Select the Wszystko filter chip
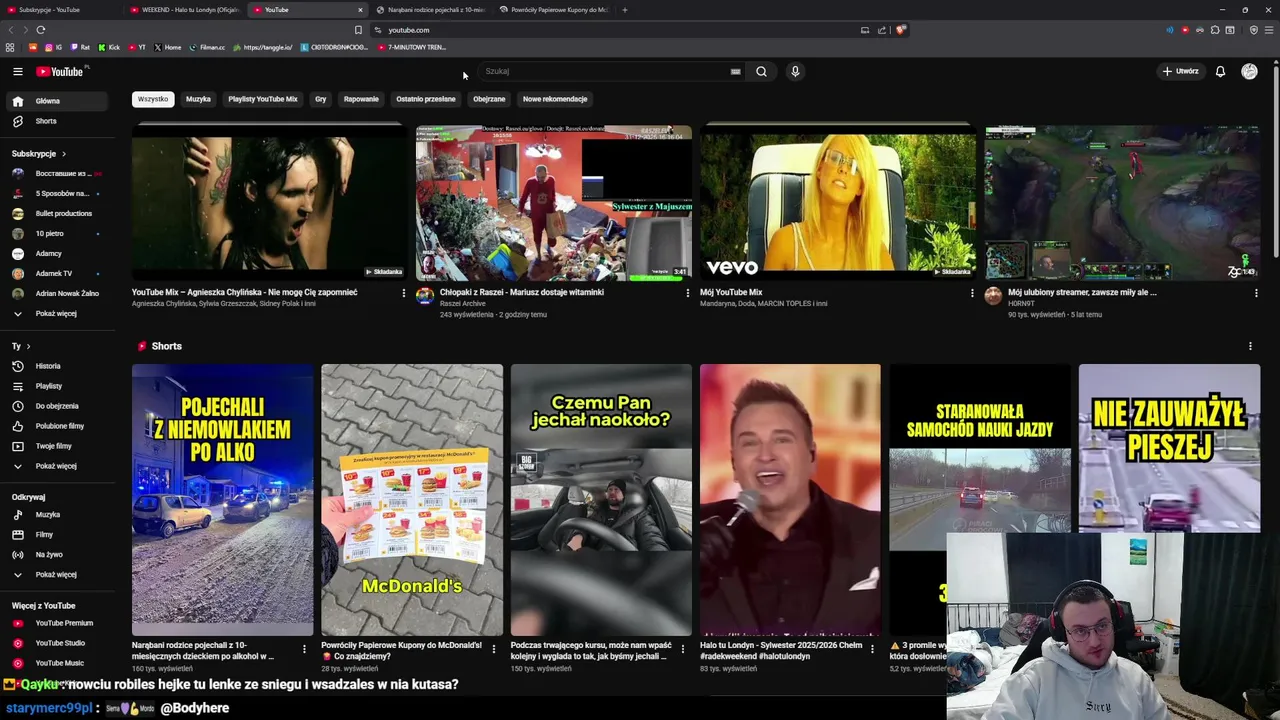This screenshot has width=1280, height=720. pyautogui.click(x=153, y=99)
